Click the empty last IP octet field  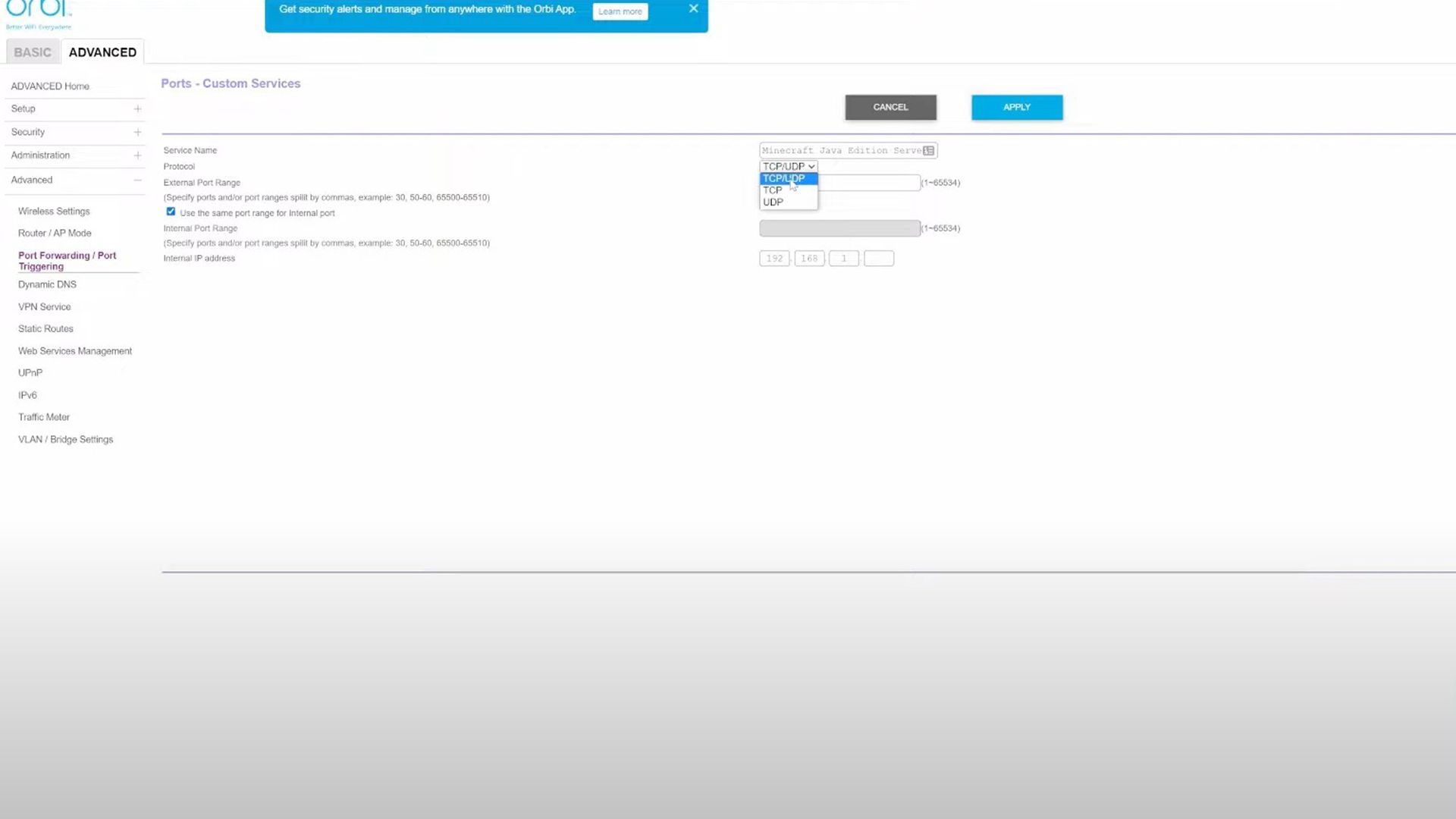(879, 259)
